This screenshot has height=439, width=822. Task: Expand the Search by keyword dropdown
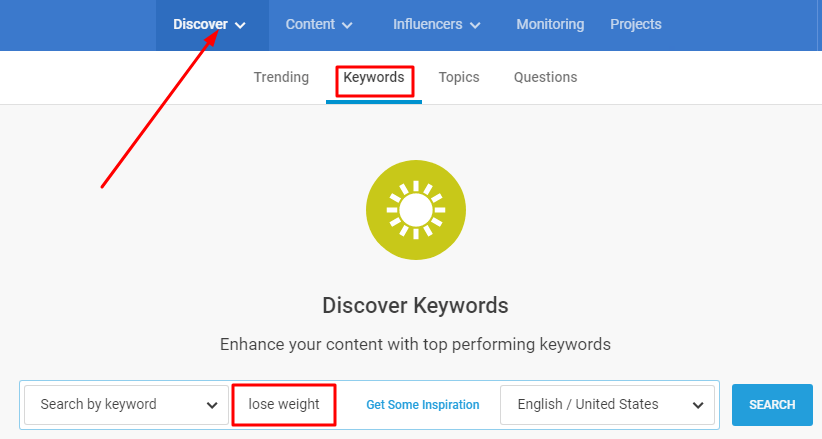[x=126, y=405]
